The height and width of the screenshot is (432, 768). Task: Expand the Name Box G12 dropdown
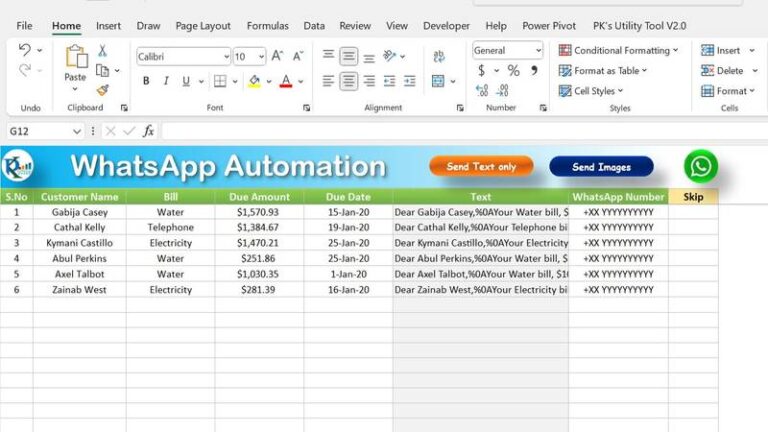pos(76,131)
